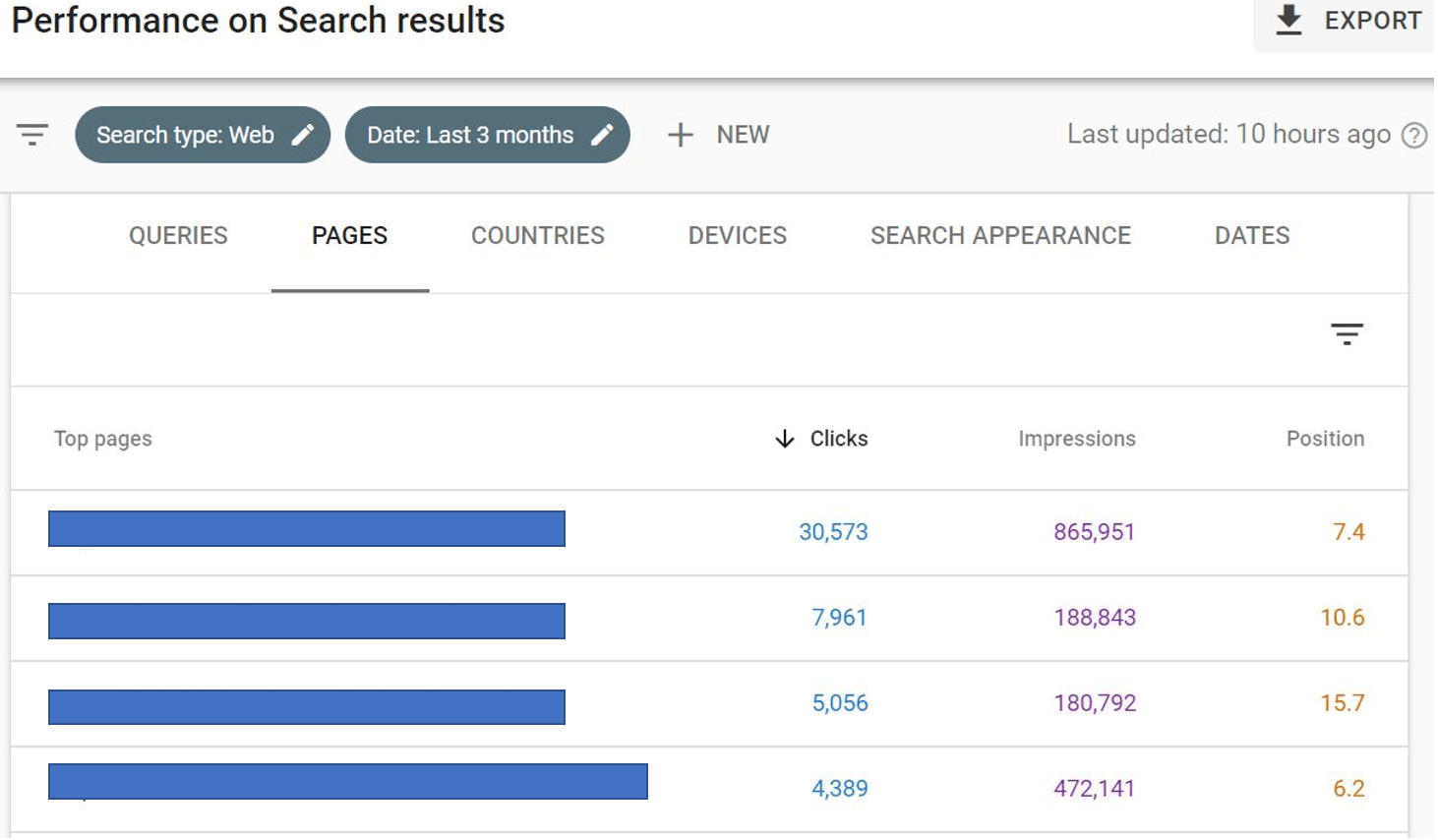The width and height of the screenshot is (1438, 840).
Task: Switch to the QUERIES tab
Action: tap(178, 236)
